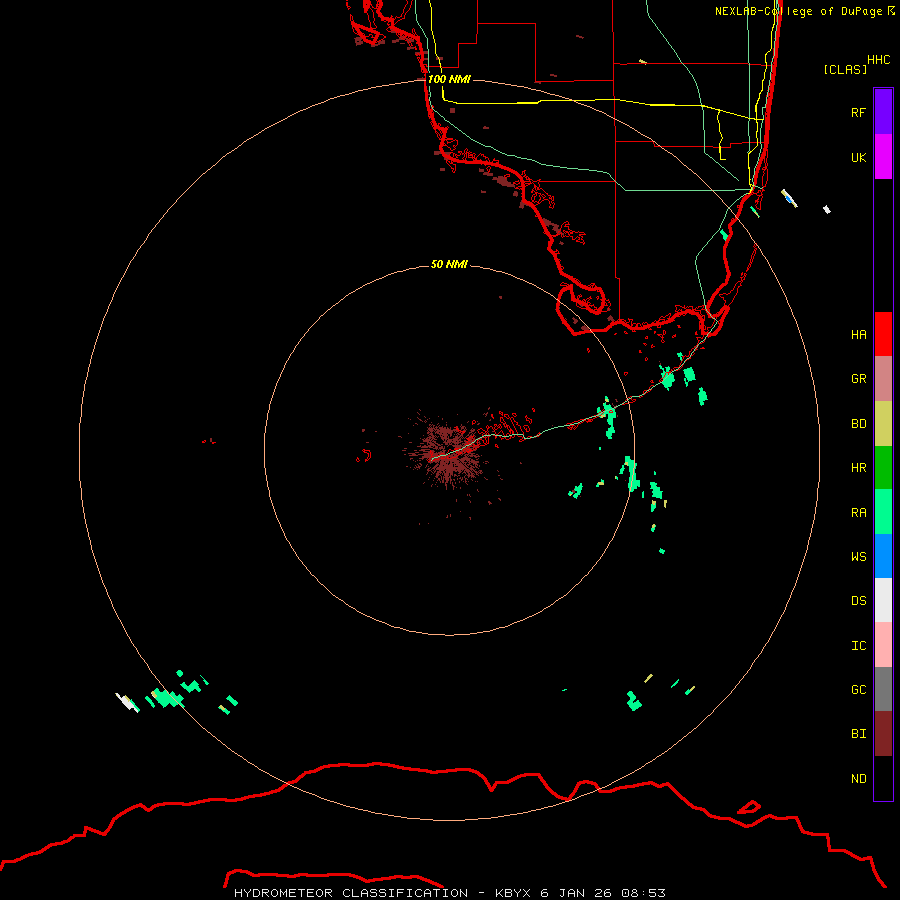
Task: Click the RF purple legend swatch
Action: (883, 112)
